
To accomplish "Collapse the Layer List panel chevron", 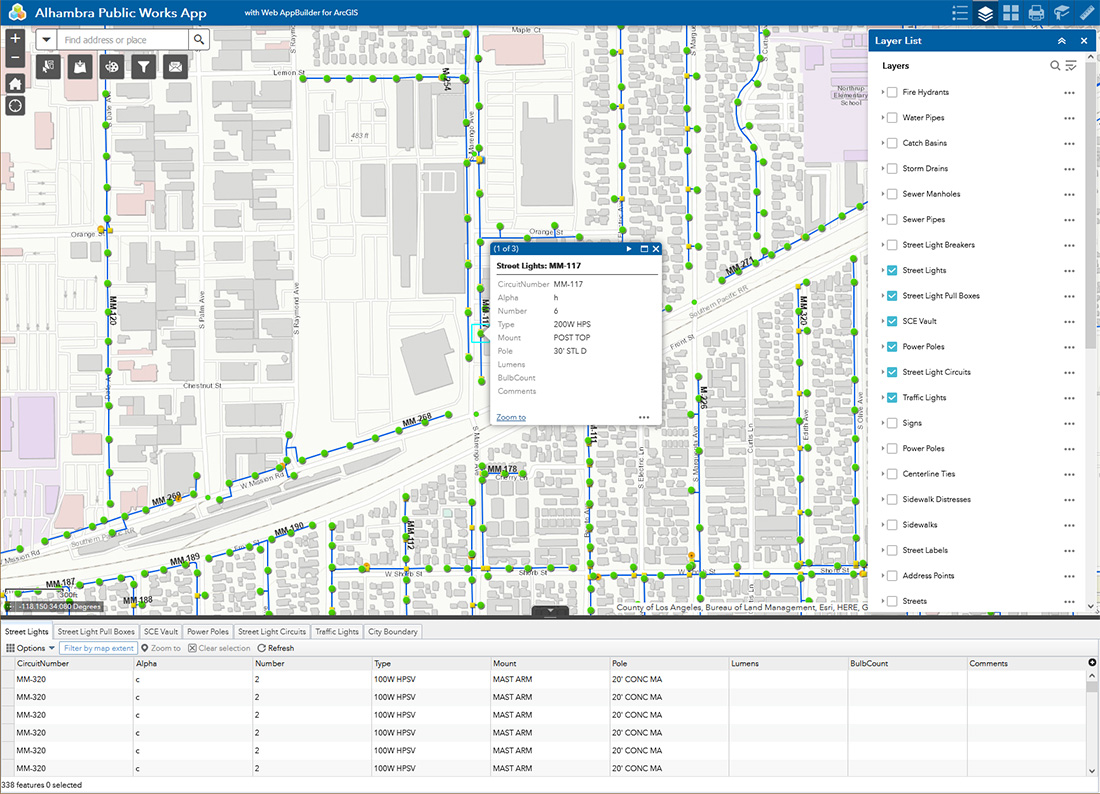I will point(1062,41).
